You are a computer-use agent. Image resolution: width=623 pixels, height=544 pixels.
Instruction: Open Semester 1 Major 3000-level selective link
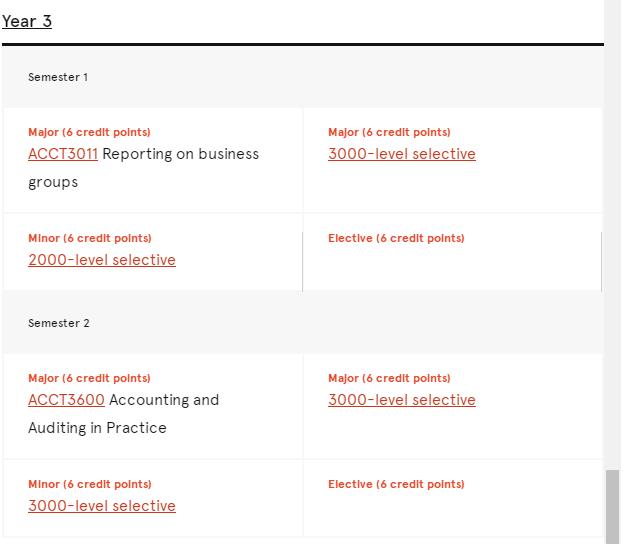coord(402,154)
